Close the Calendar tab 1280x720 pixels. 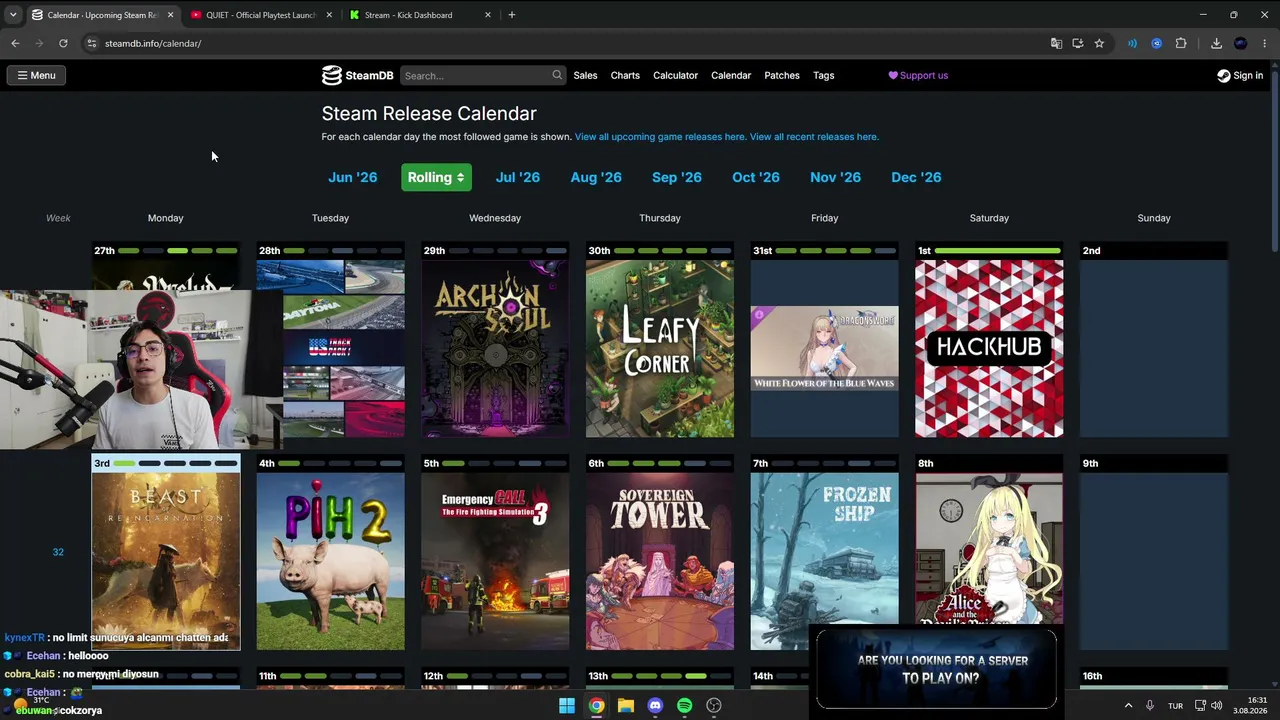tap(170, 15)
